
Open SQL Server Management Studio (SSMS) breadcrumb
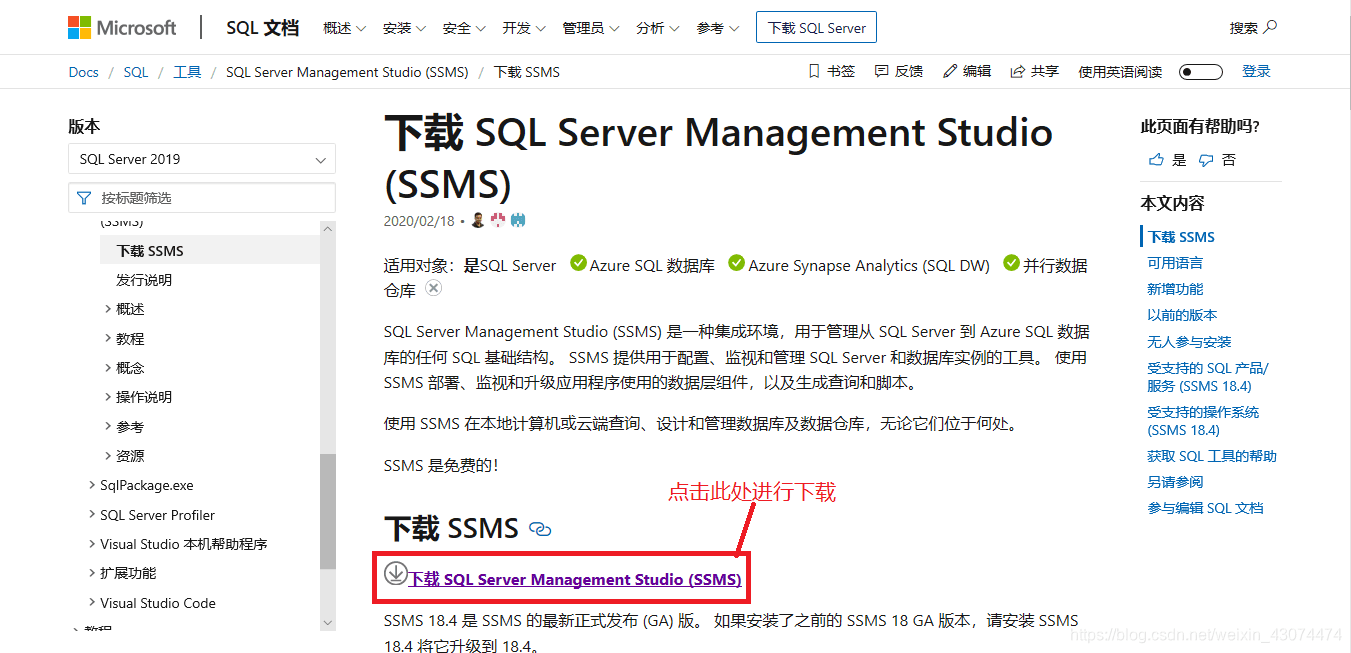(347, 72)
